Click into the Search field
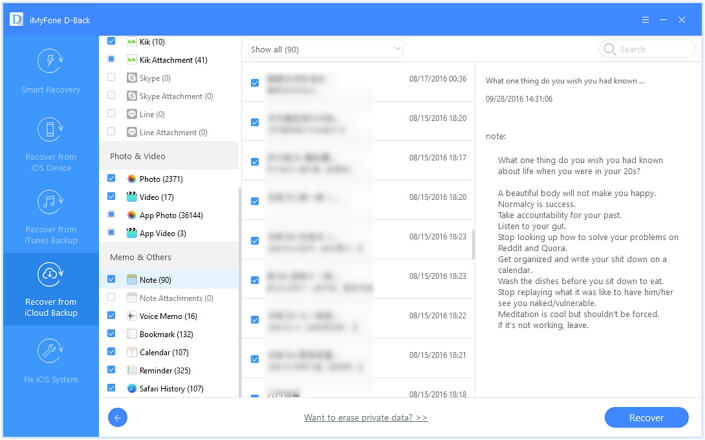705x440 pixels. tap(653, 49)
